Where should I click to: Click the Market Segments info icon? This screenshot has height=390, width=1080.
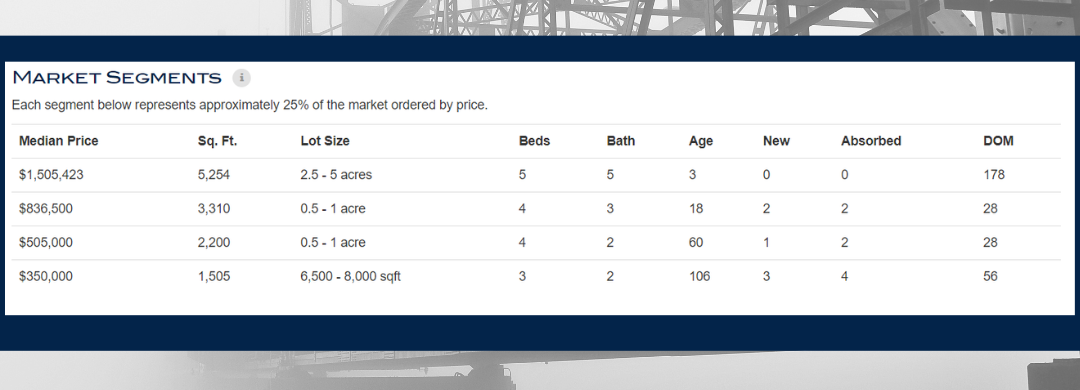pyautogui.click(x=242, y=78)
